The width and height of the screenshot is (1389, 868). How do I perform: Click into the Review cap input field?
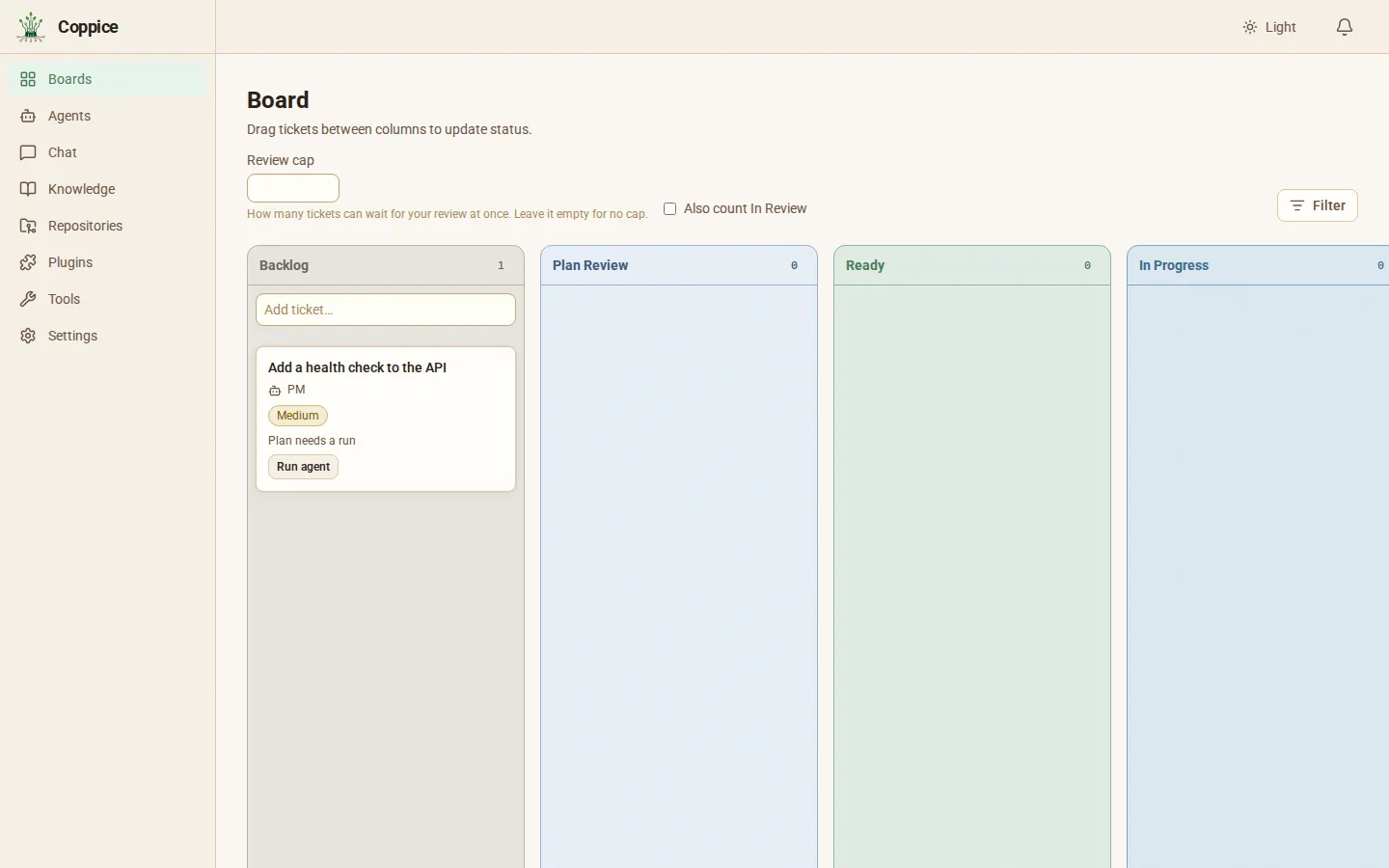[x=293, y=188]
